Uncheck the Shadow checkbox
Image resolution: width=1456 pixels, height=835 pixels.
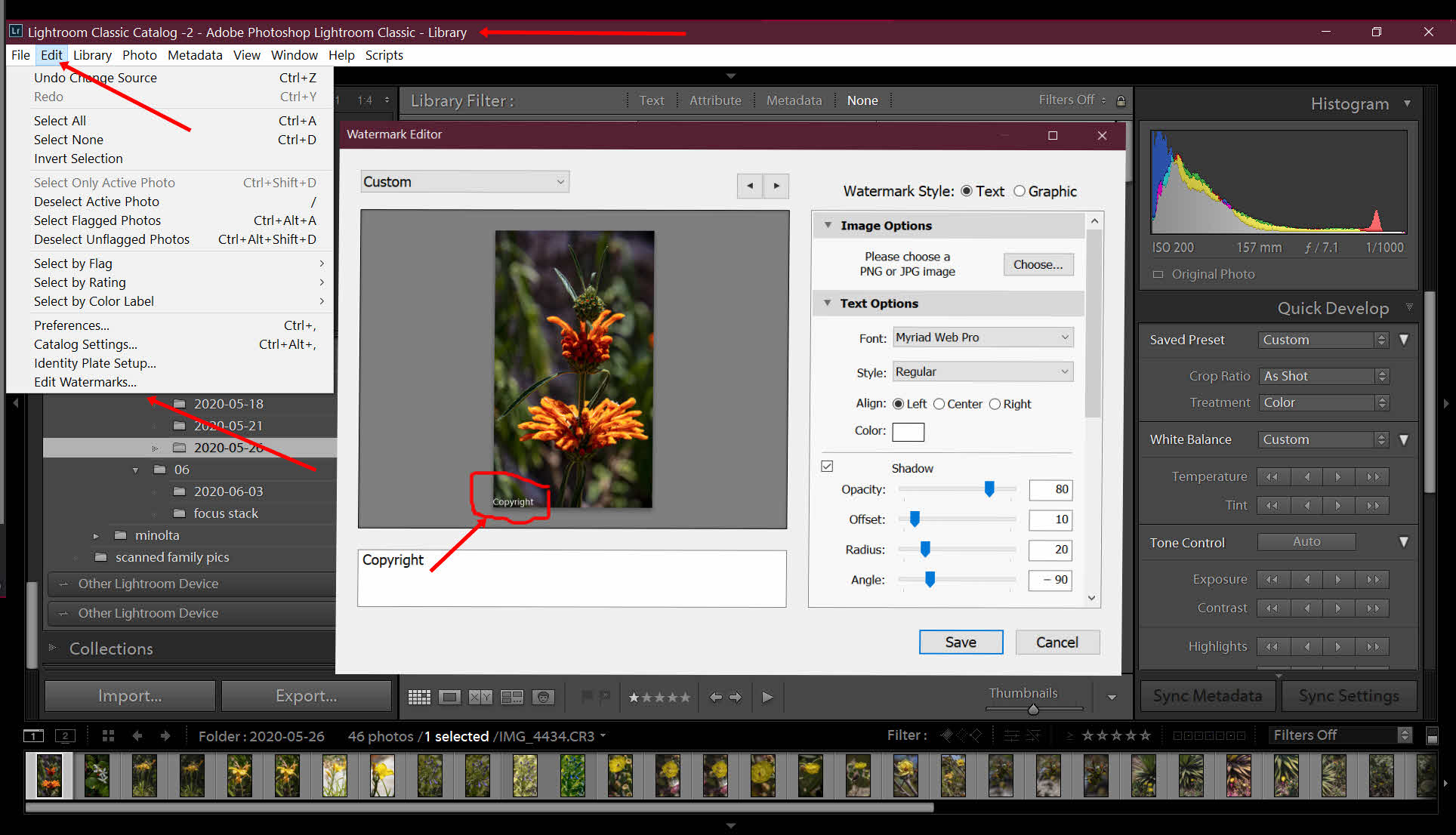click(828, 466)
